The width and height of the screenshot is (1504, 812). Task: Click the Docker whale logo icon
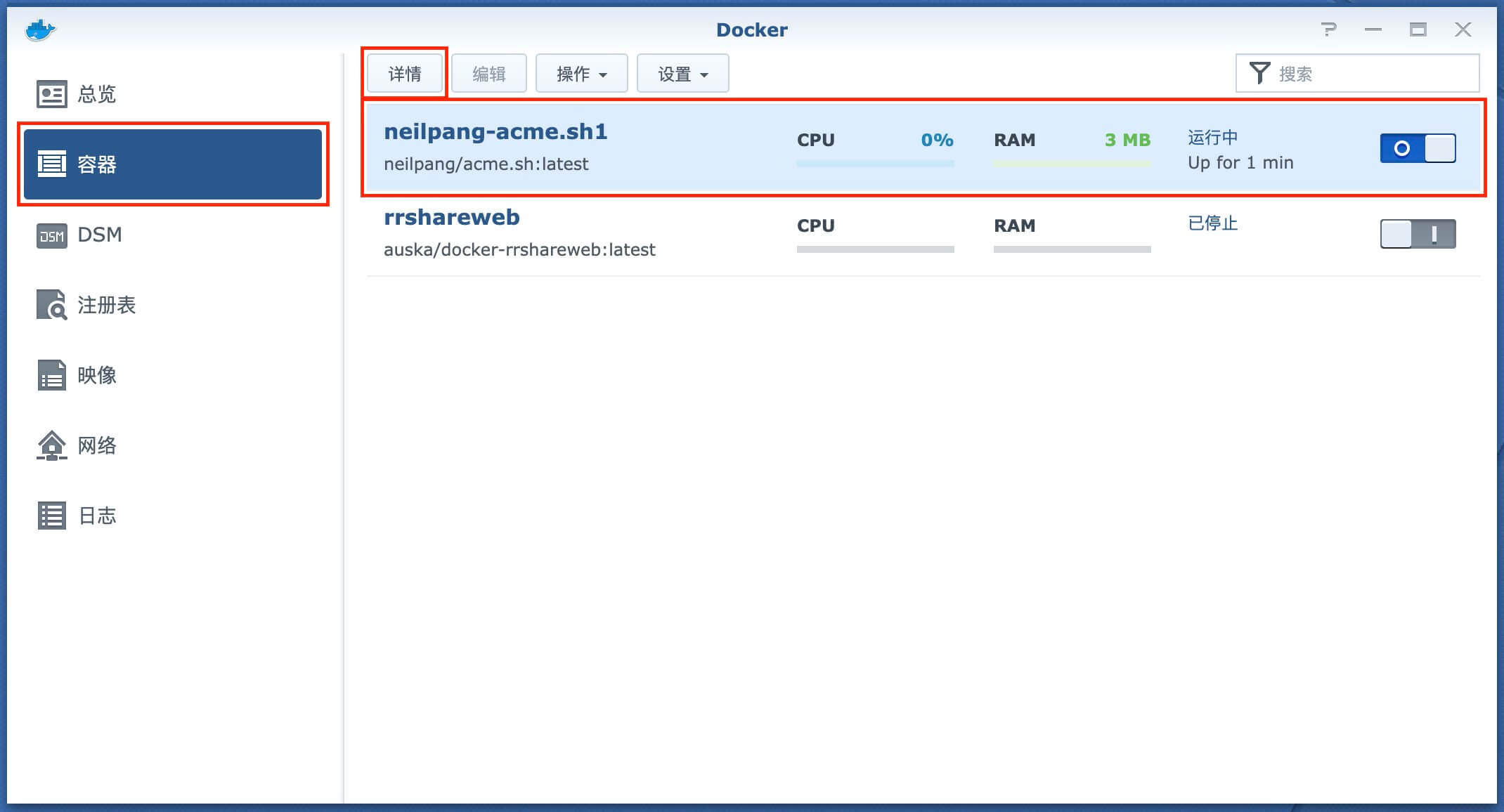[40, 30]
